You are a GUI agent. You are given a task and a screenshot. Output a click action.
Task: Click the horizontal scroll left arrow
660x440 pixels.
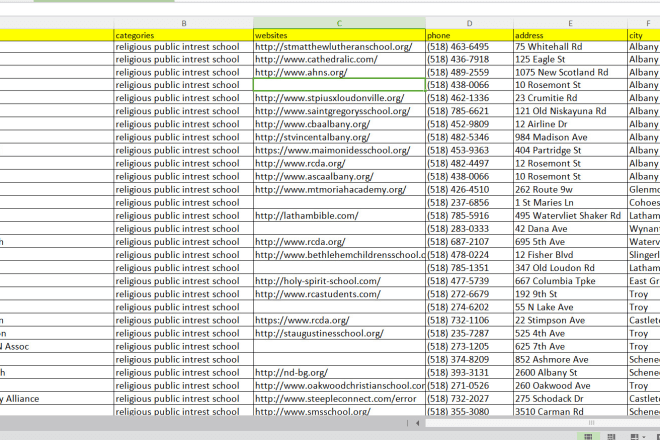point(417,423)
